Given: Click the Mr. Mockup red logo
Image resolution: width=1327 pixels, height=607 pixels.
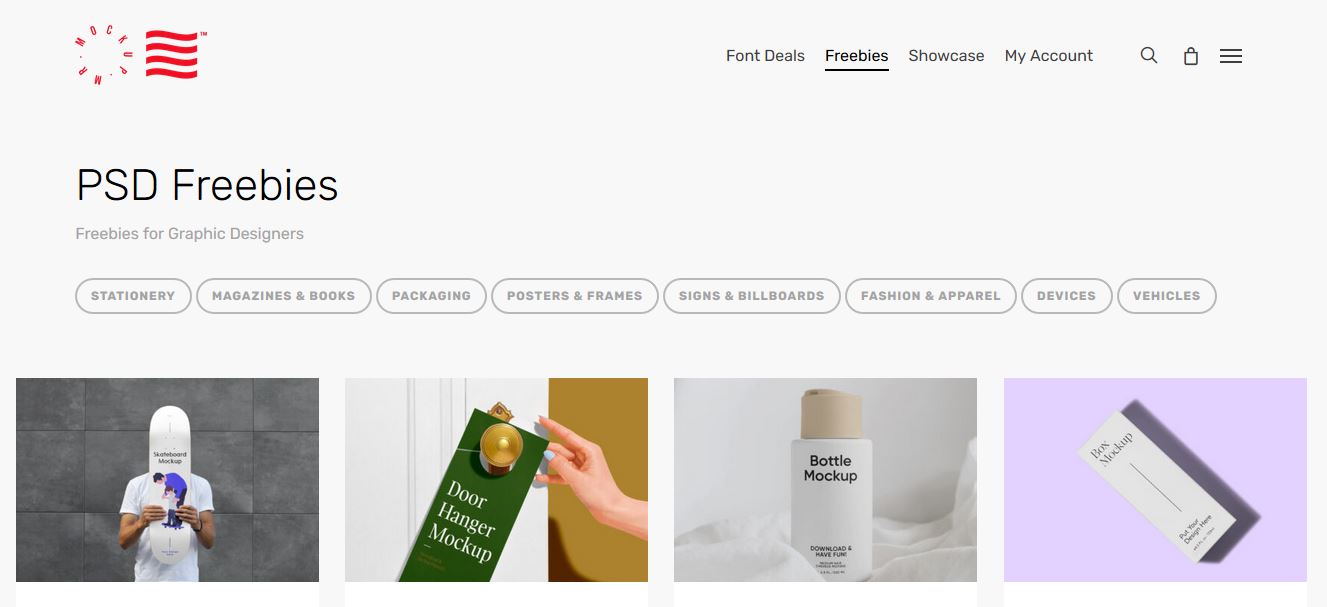Looking at the screenshot, I should point(141,56).
